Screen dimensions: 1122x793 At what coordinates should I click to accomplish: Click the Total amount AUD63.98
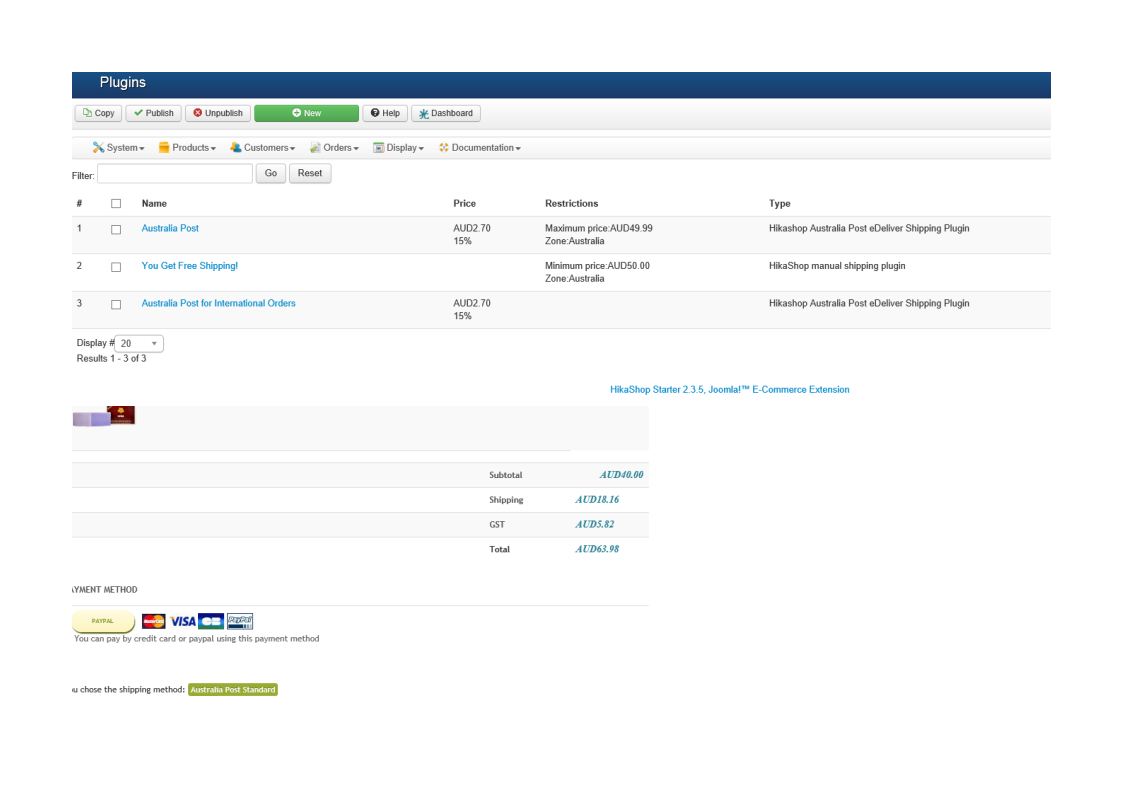point(597,549)
